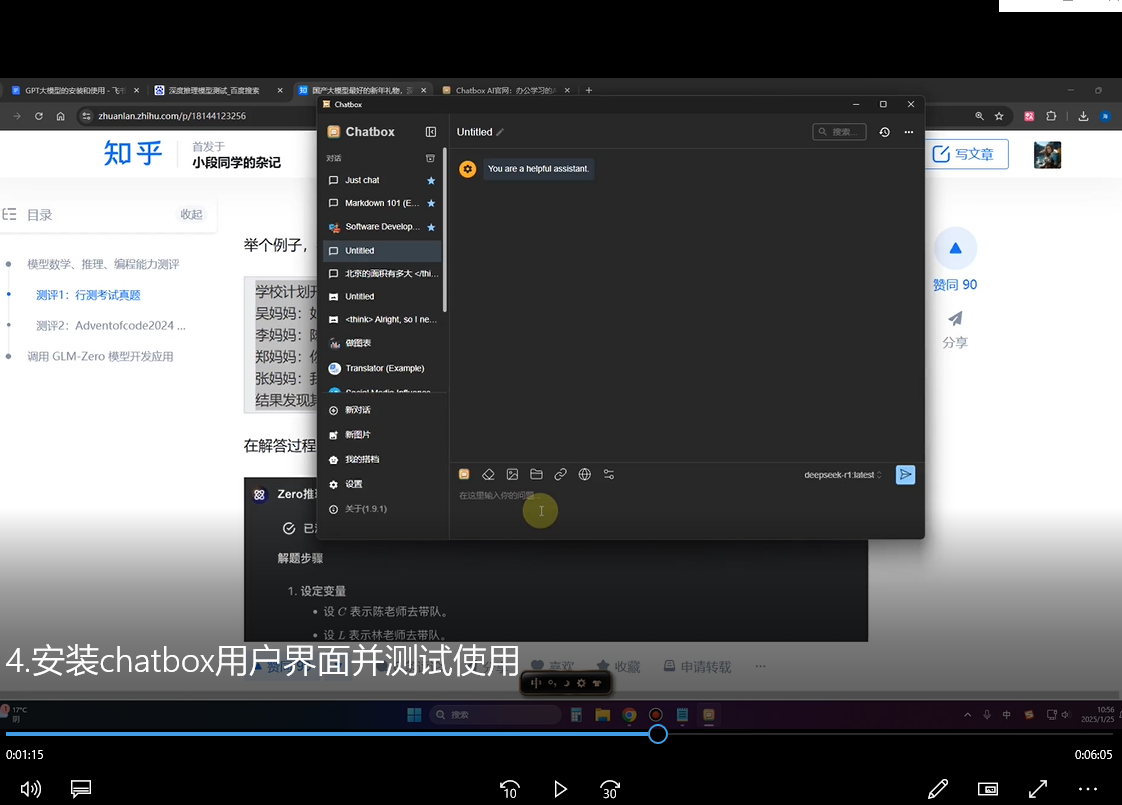
Task: Click the video edit pencil icon
Action: (938, 789)
